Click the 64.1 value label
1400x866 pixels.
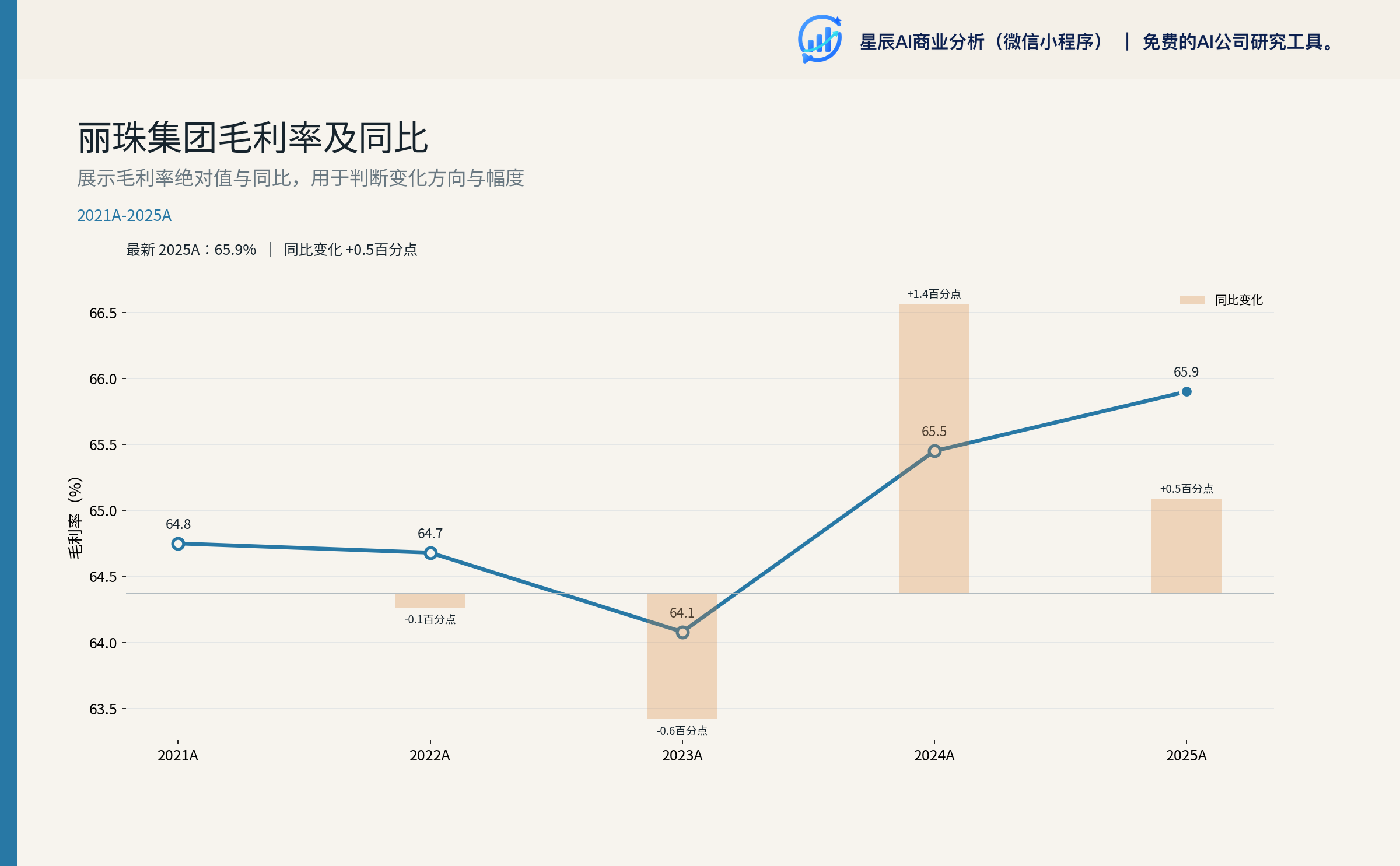coord(682,613)
